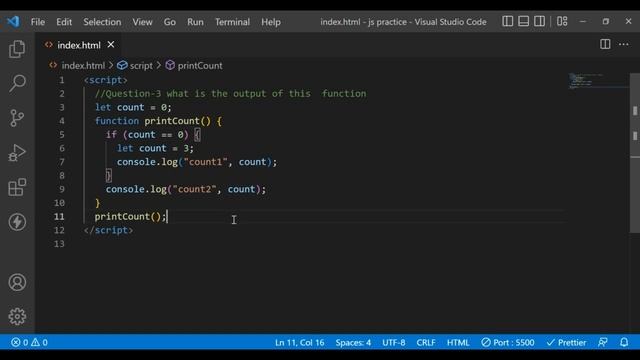
Task: Open the Manage gear icon
Action: point(17,316)
